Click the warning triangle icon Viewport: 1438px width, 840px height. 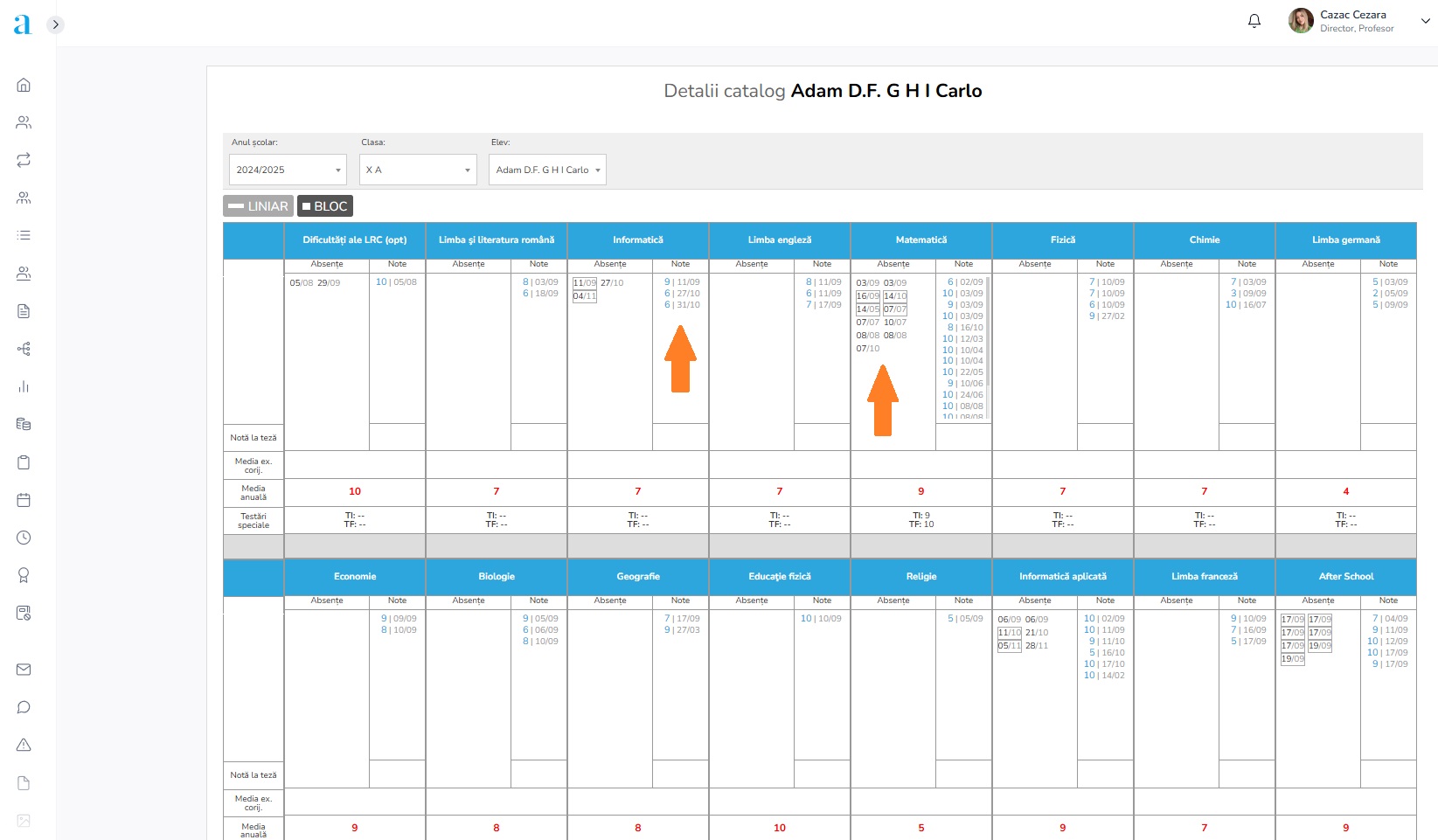tap(24, 745)
